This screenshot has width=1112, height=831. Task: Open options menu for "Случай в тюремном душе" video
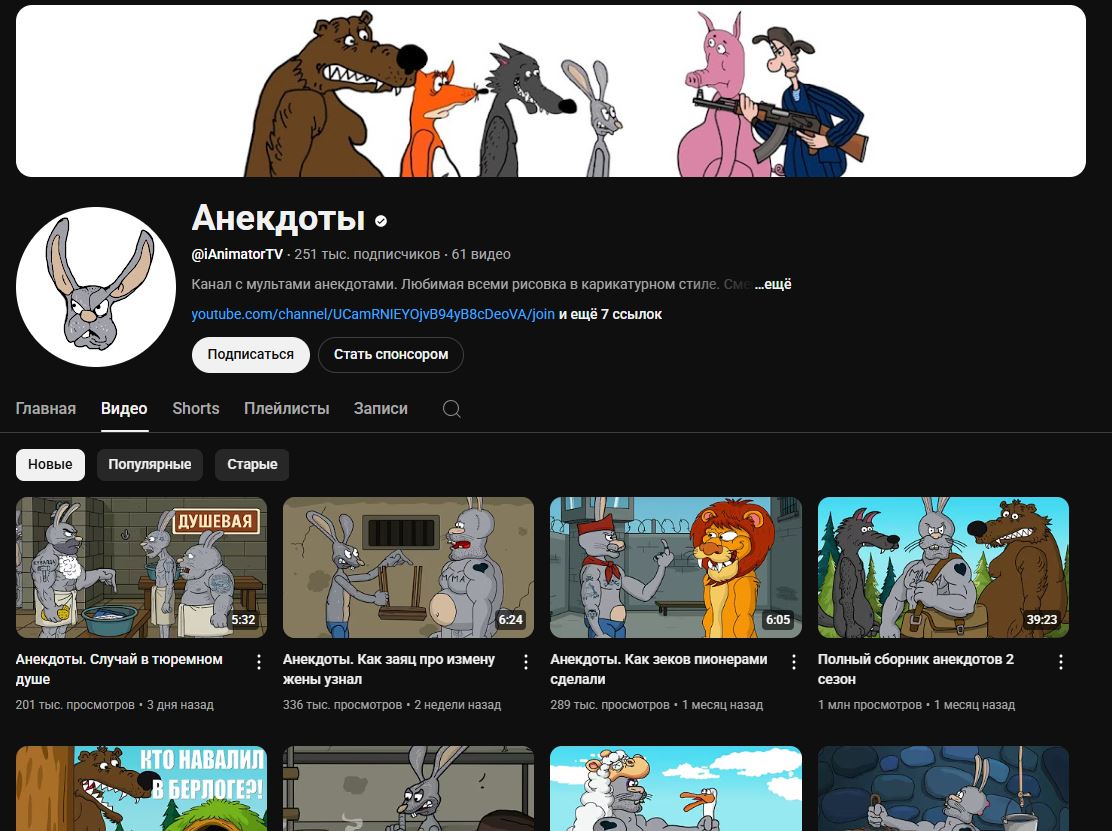point(259,662)
